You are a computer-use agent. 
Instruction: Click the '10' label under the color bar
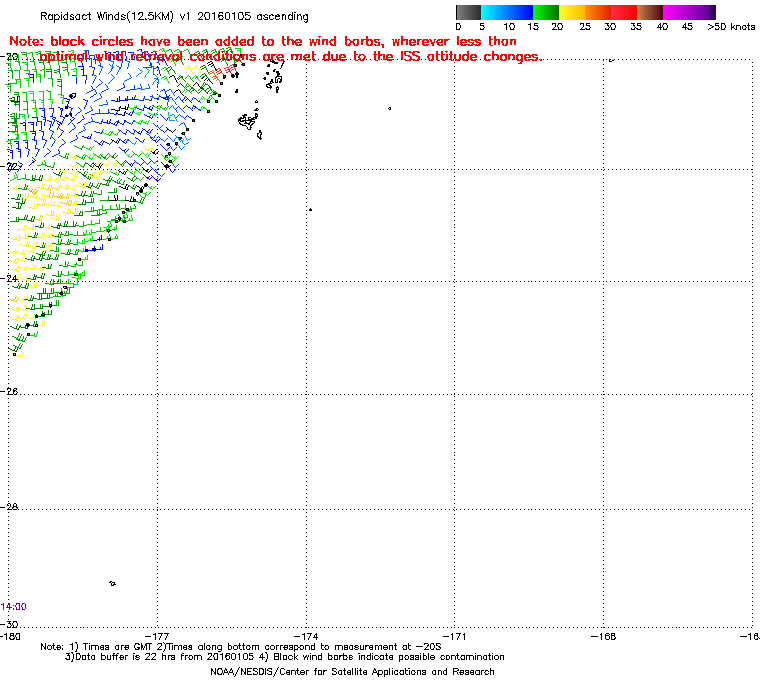tap(508, 27)
